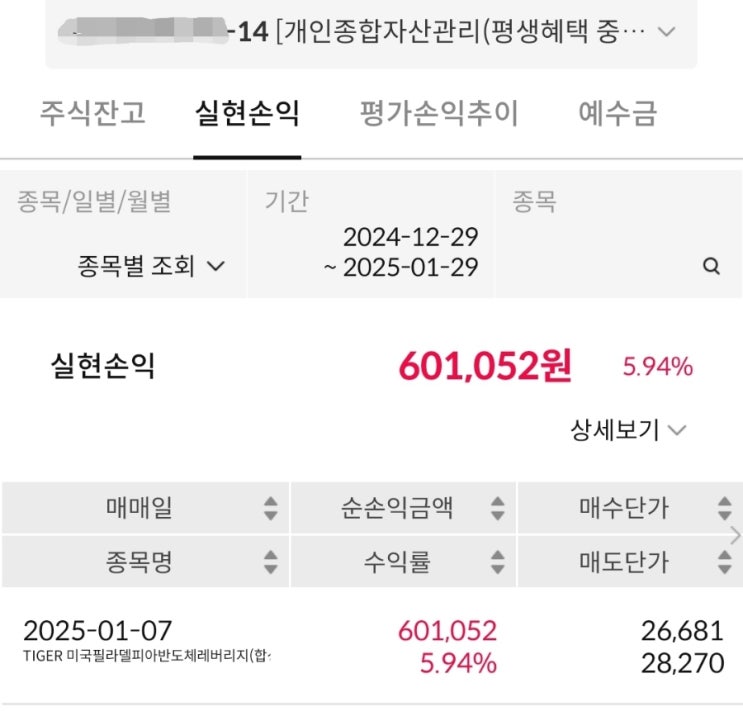The image size is (743, 716).
Task: Tap the 601,052원 realized profit total
Action: point(485,367)
